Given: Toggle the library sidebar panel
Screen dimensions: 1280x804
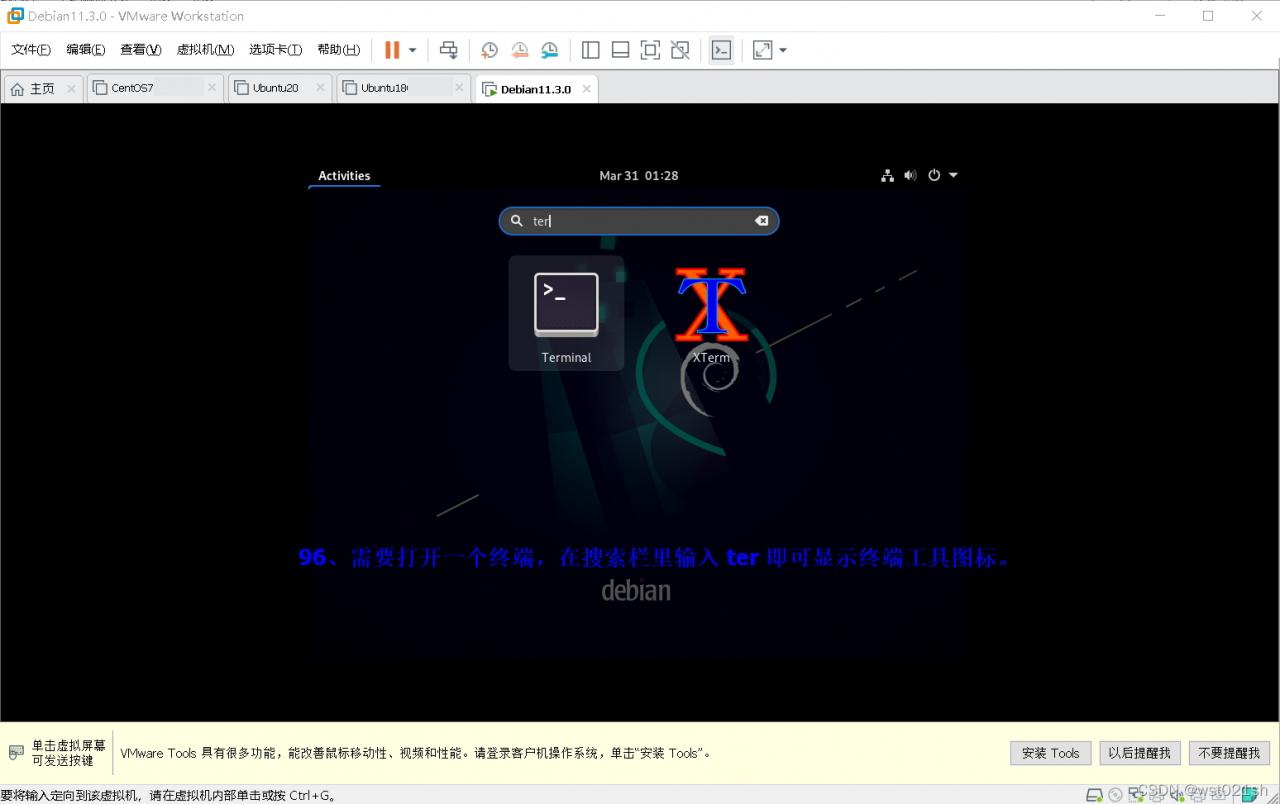Looking at the screenshot, I should [x=590, y=50].
